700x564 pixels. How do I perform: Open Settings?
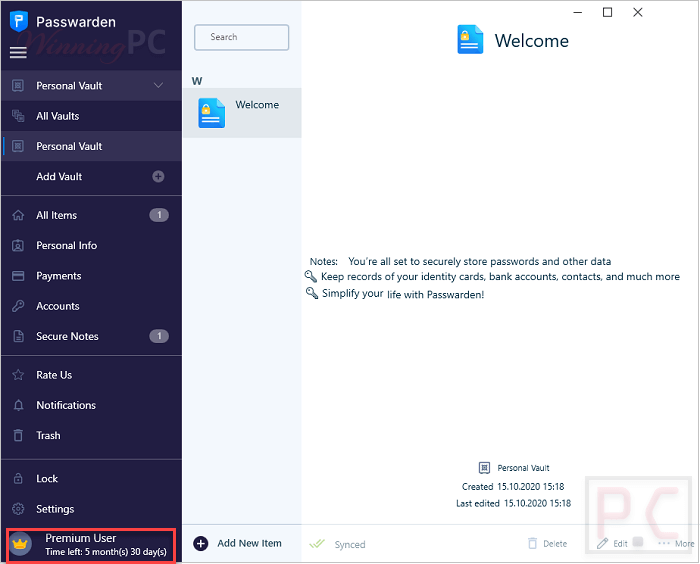(91, 509)
